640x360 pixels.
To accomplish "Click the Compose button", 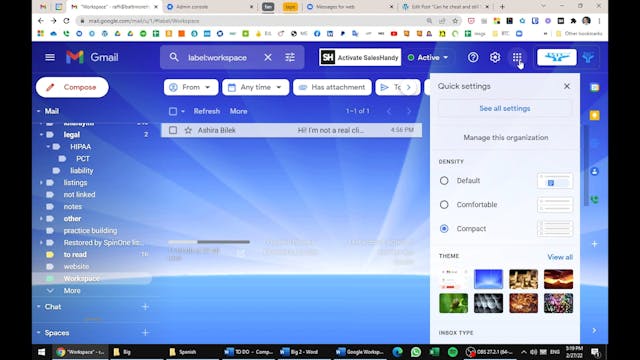I will pos(72,87).
